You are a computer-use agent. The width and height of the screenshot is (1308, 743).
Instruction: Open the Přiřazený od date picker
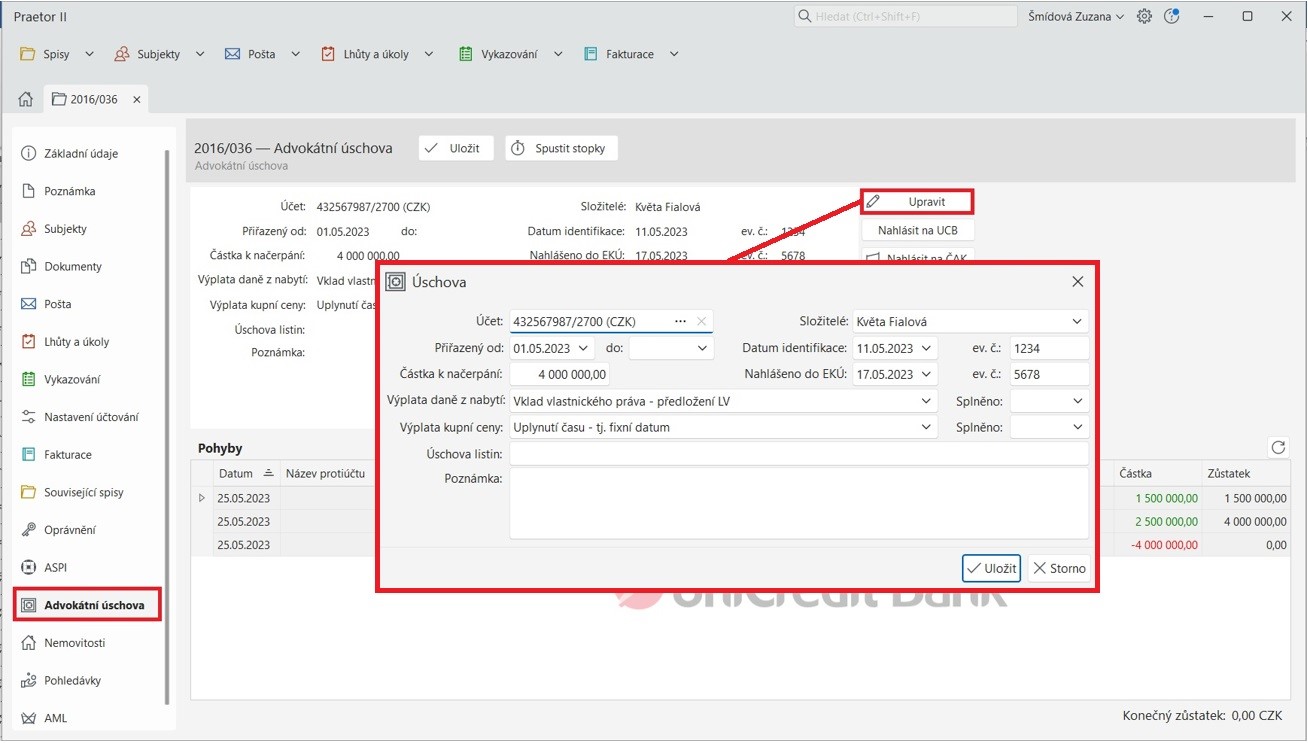pyautogui.click(x=583, y=349)
